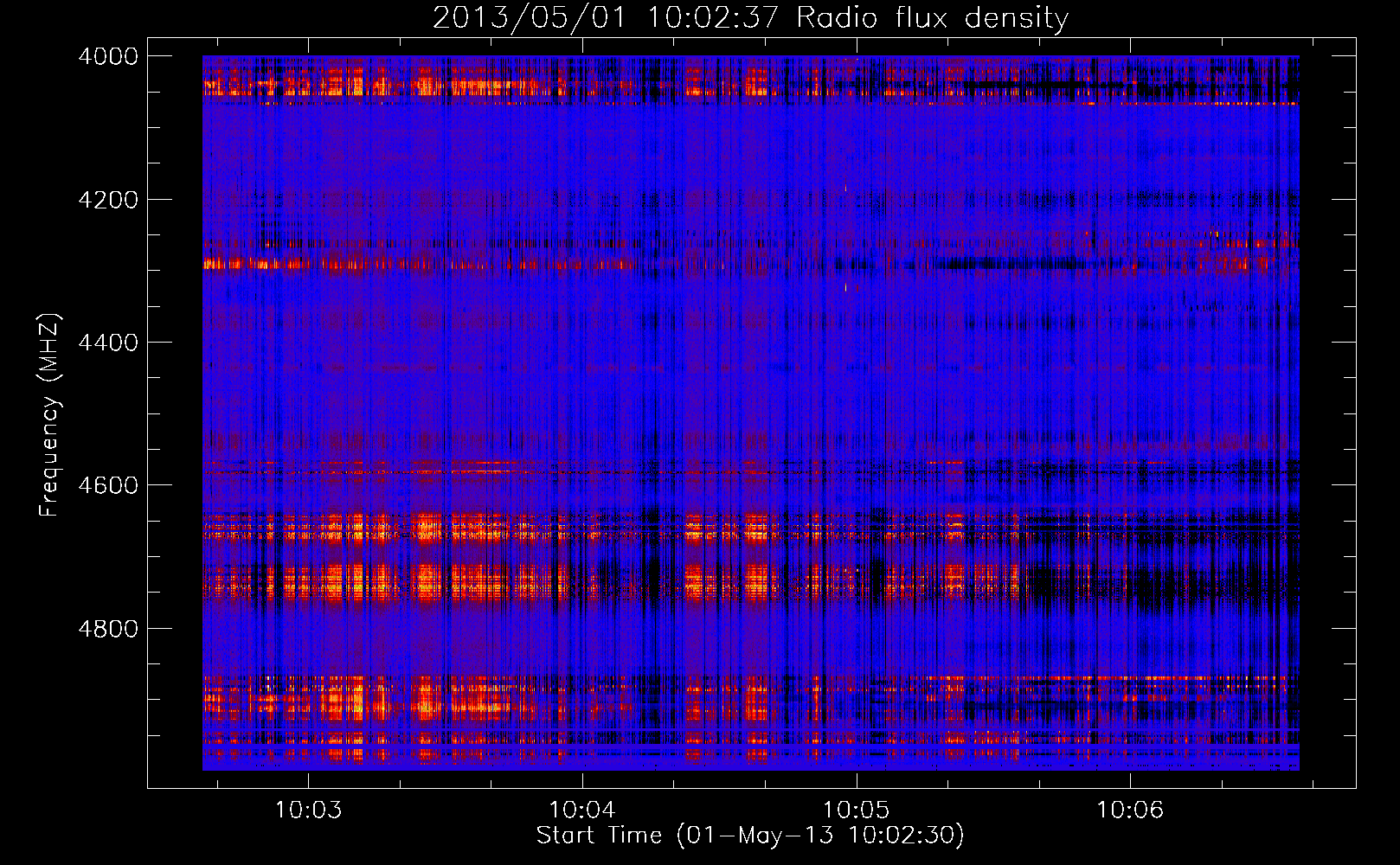The width and height of the screenshot is (1400, 865).
Task: Click the 'Start Time (01-May-13 10:02:30)' axis title
Action: coord(750,836)
